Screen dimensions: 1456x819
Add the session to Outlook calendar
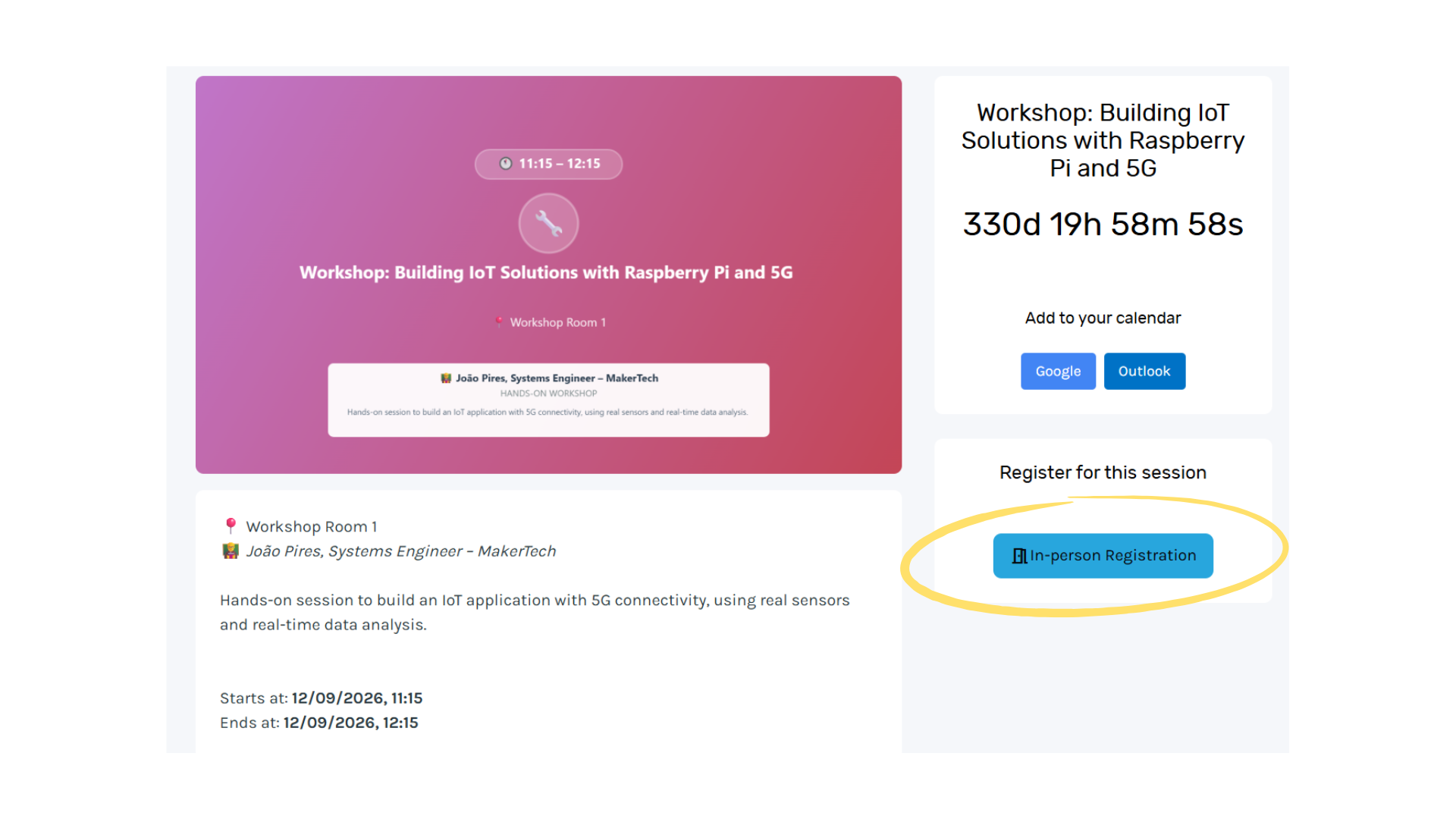1144,372
